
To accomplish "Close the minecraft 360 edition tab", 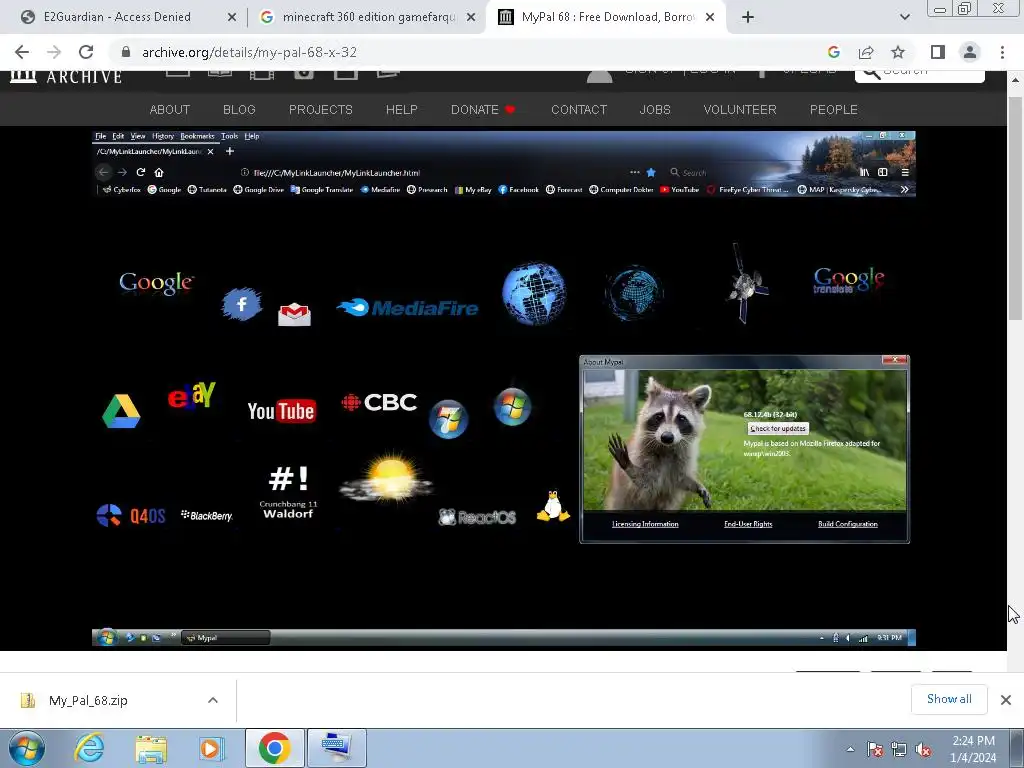I will point(470,17).
